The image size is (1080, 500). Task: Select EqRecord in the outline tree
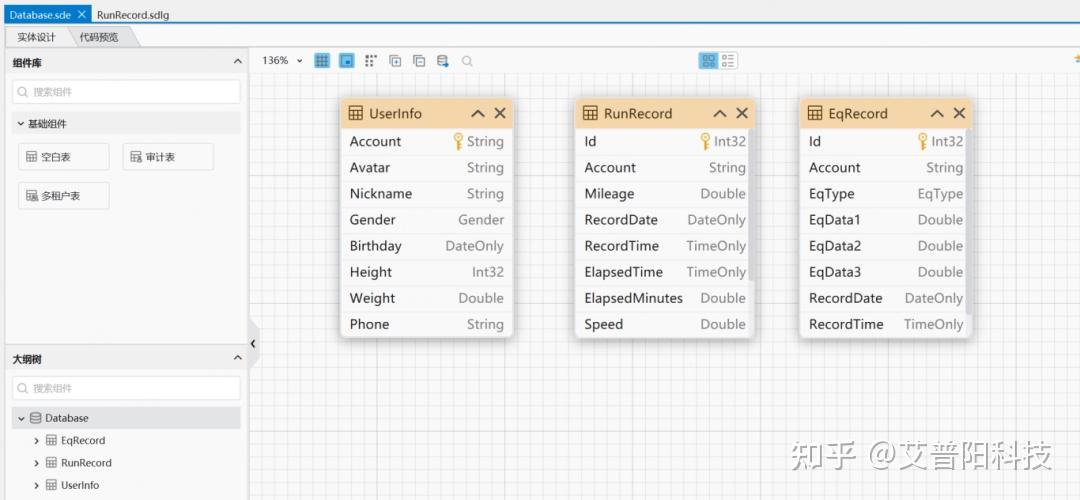click(x=83, y=441)
